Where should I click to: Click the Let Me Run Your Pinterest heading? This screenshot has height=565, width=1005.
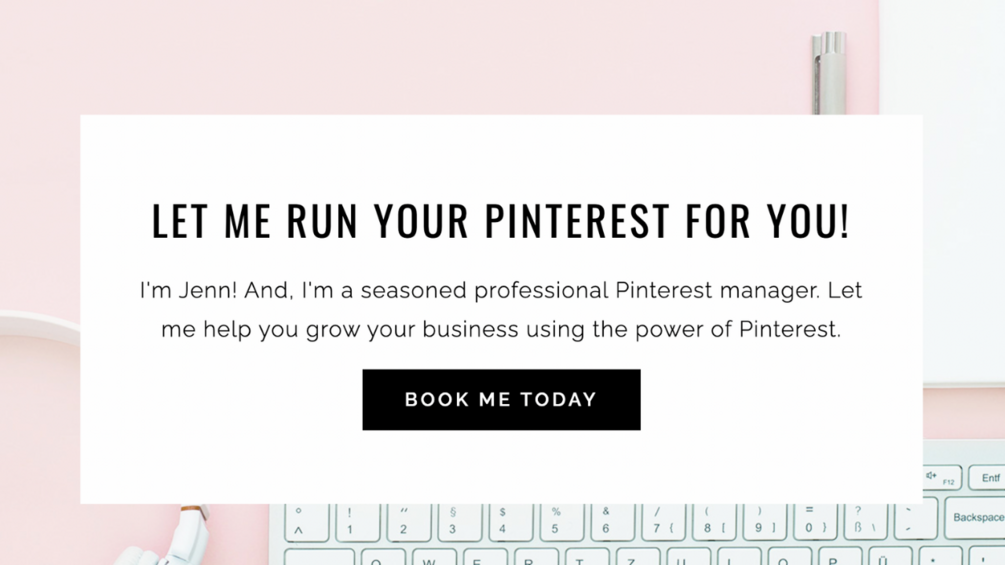point(501,221)
